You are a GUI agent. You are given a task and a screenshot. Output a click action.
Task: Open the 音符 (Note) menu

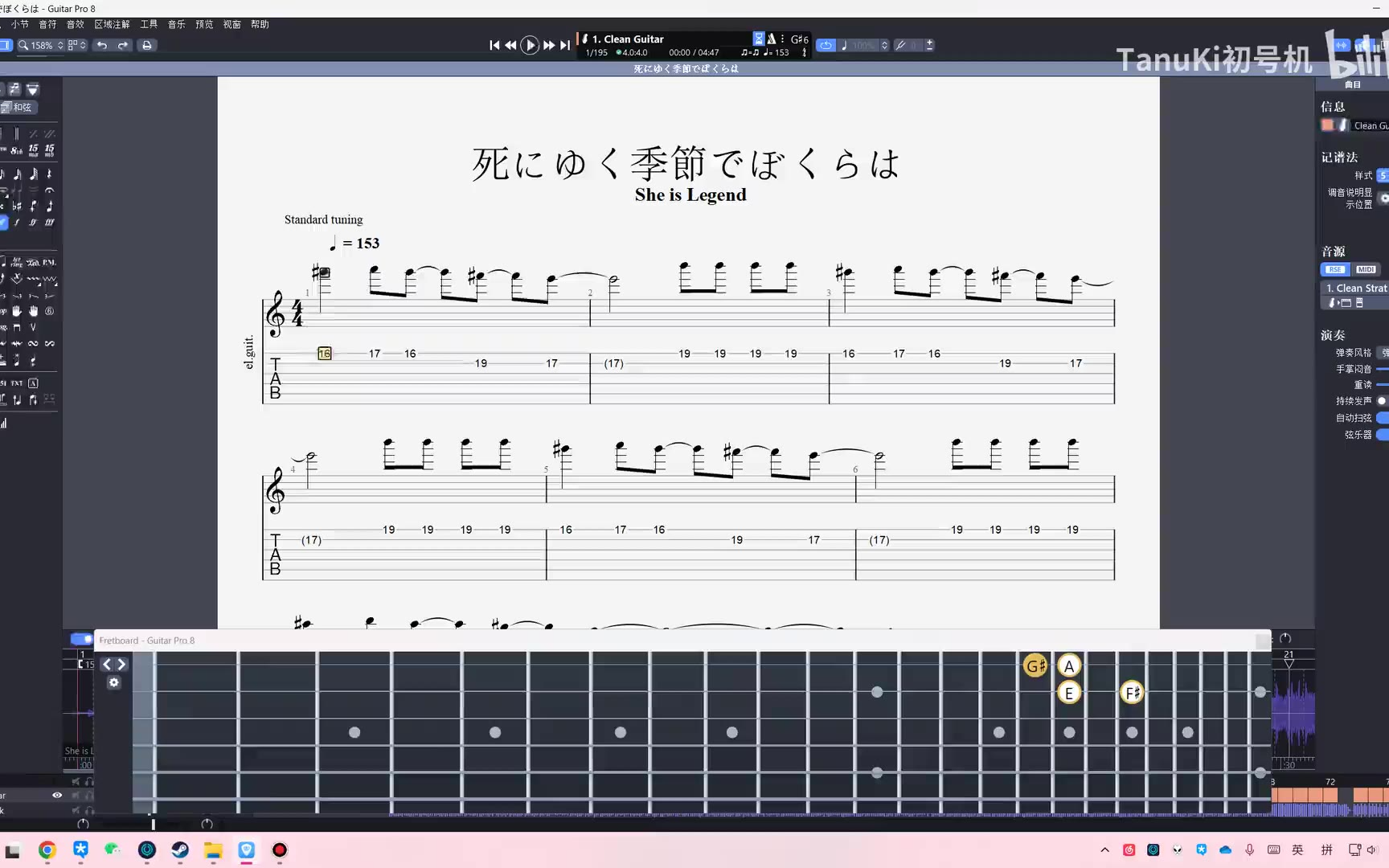click(48, 24)
